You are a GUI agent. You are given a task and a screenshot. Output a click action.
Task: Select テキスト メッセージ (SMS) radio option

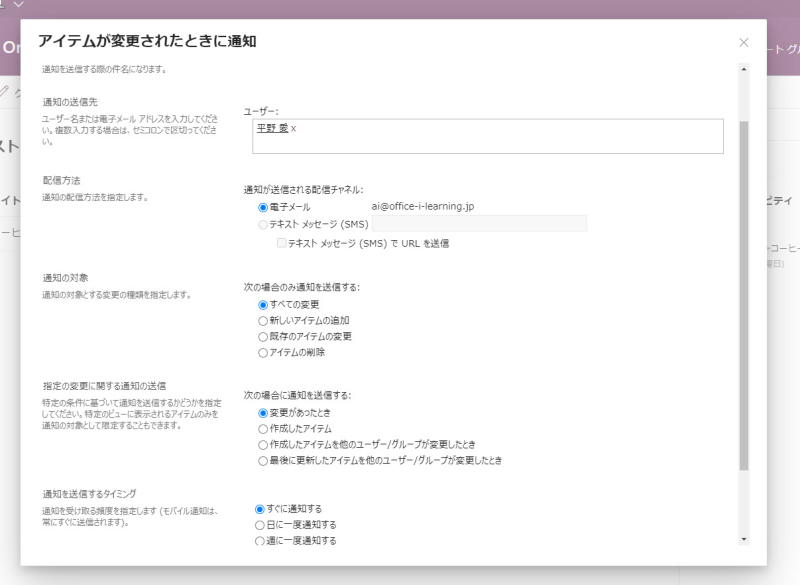[x=263, y=224]
